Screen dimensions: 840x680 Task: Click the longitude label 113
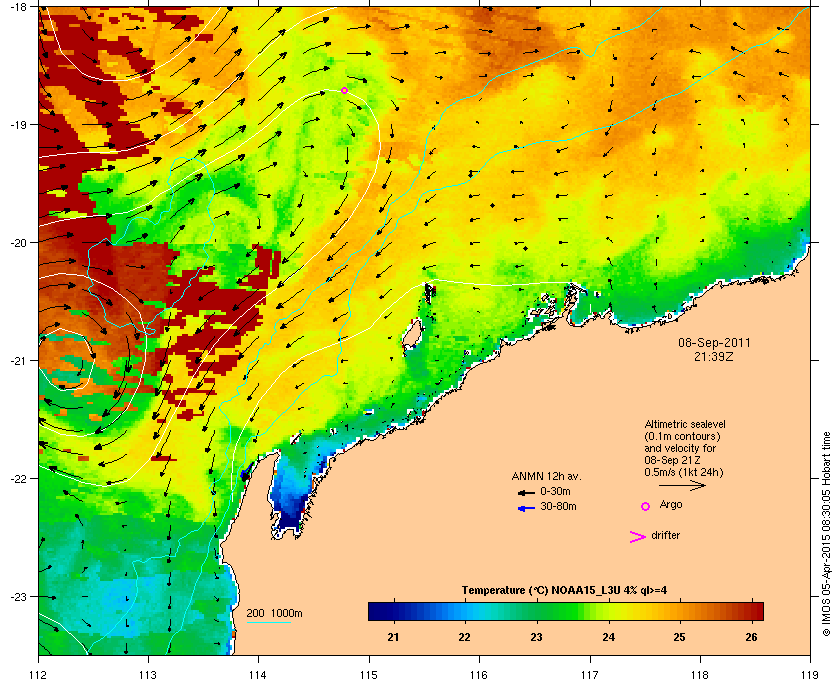coord(148,674)
